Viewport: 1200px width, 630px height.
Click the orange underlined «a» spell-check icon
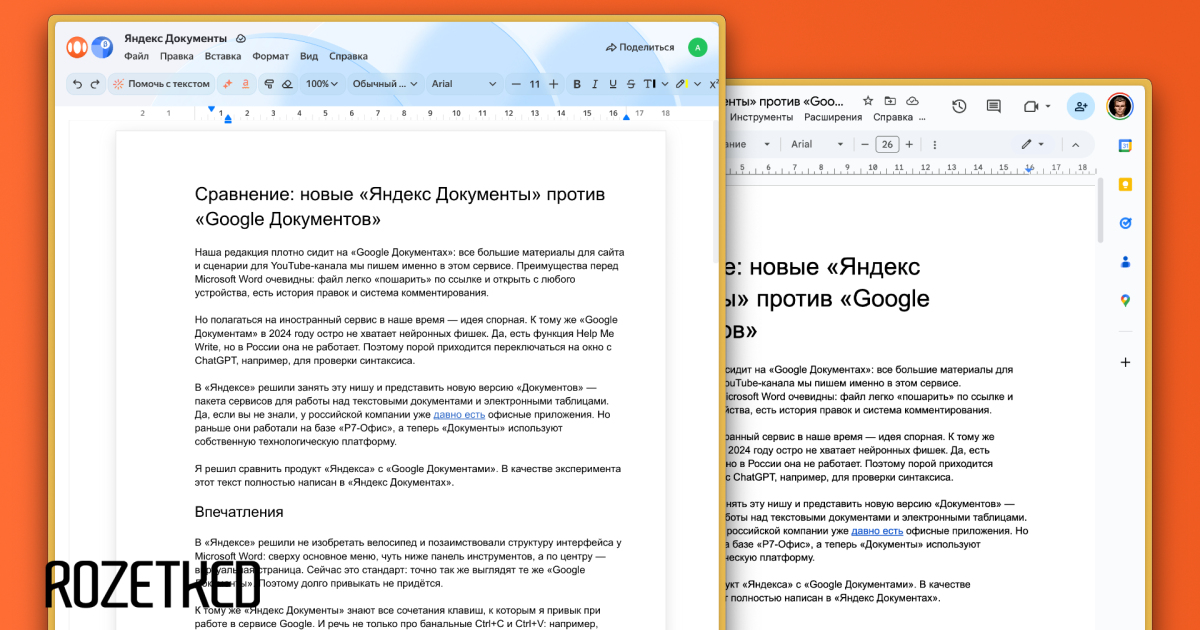tap(246, 84)
